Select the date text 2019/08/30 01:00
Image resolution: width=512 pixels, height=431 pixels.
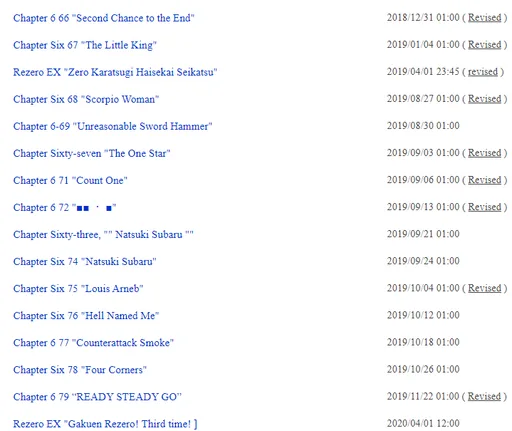pyautogui.click(x=423, y=126)
